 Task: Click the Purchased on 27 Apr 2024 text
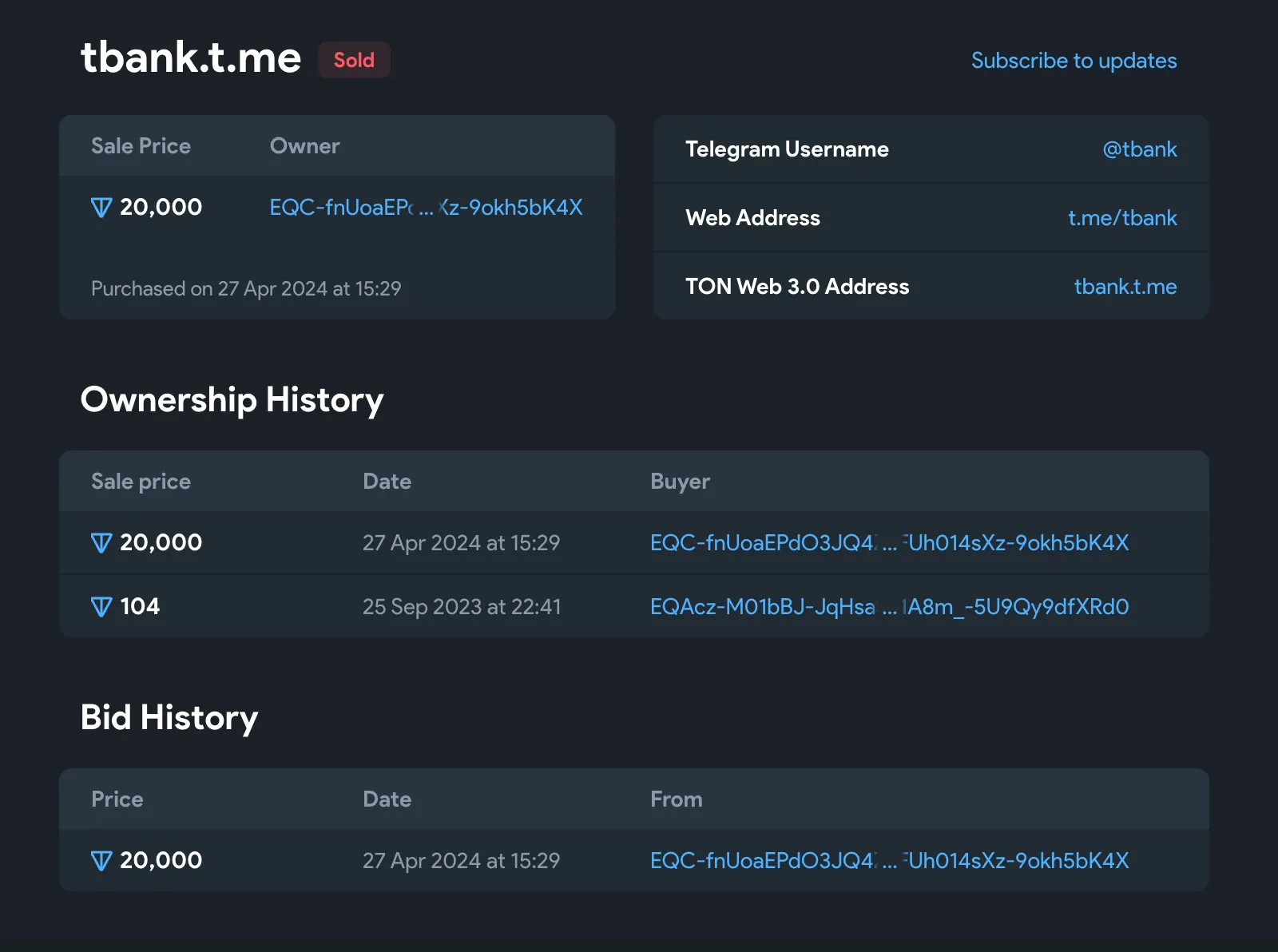click(246, 288)
